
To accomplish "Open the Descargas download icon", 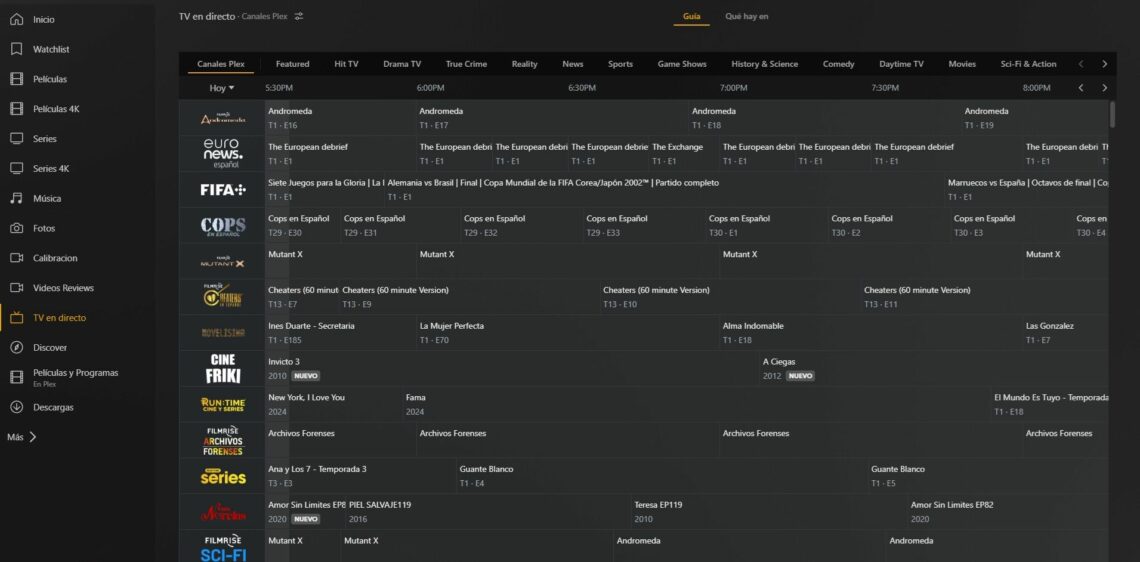I will [16, 407].
